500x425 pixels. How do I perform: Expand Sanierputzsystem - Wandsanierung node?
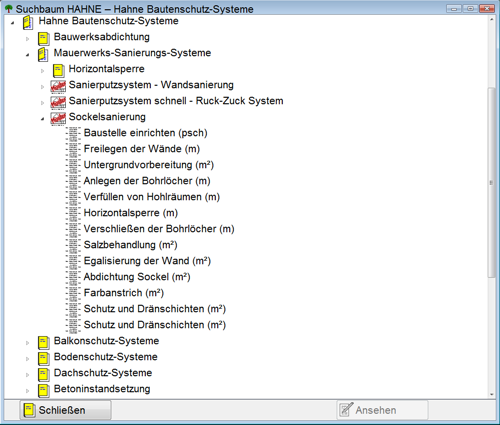pos(43,87)
